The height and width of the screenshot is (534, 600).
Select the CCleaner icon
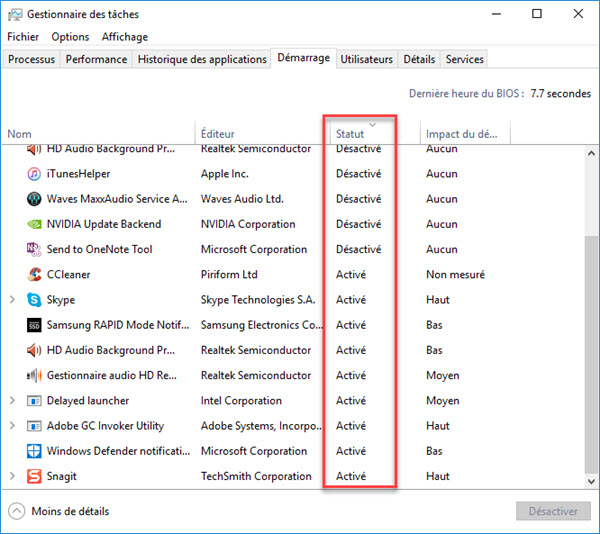click(34, 275)
